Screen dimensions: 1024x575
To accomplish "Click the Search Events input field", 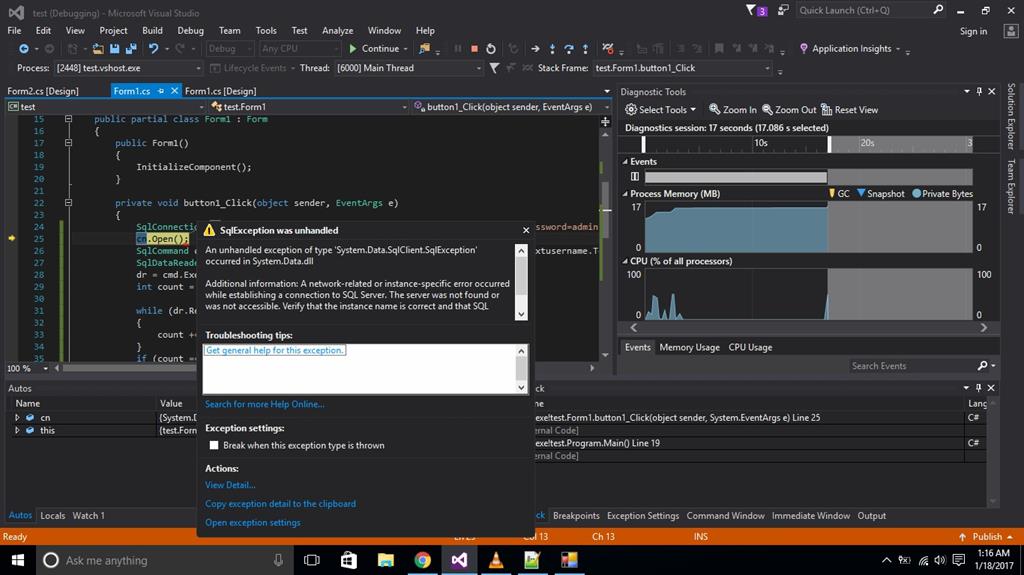I will [912, 366].
